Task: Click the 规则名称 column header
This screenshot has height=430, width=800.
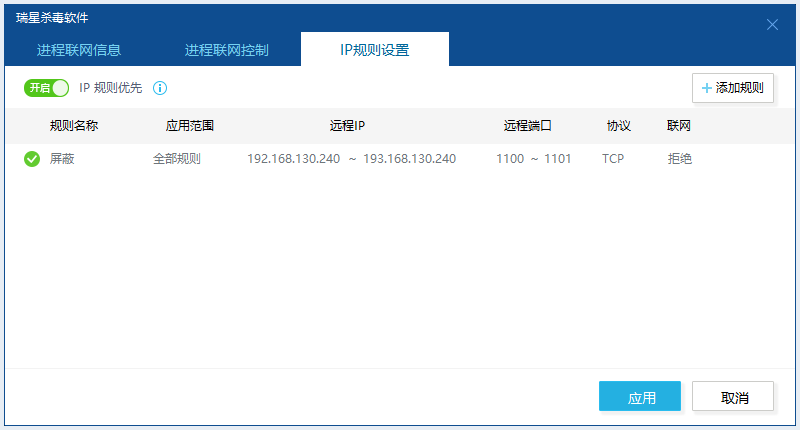Action: coord(74,125)
